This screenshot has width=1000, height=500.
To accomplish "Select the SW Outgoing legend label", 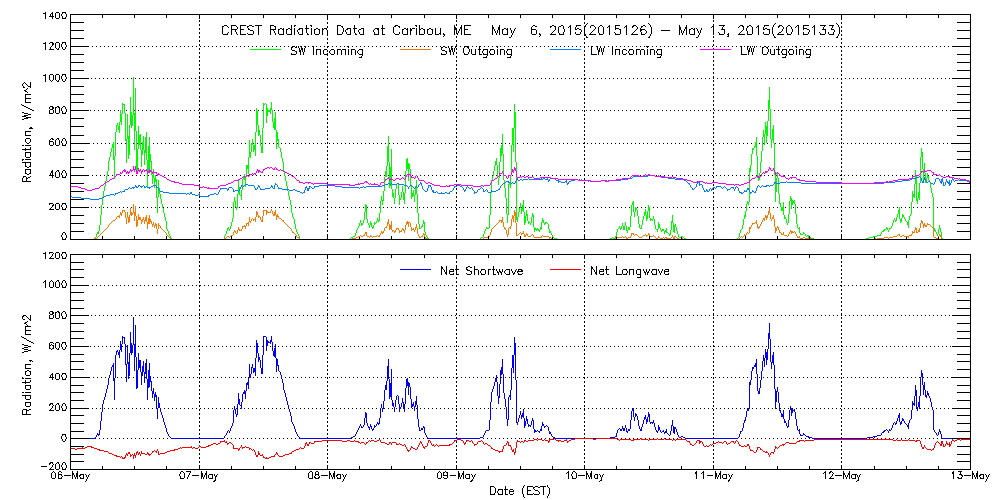I will point(476,52).
